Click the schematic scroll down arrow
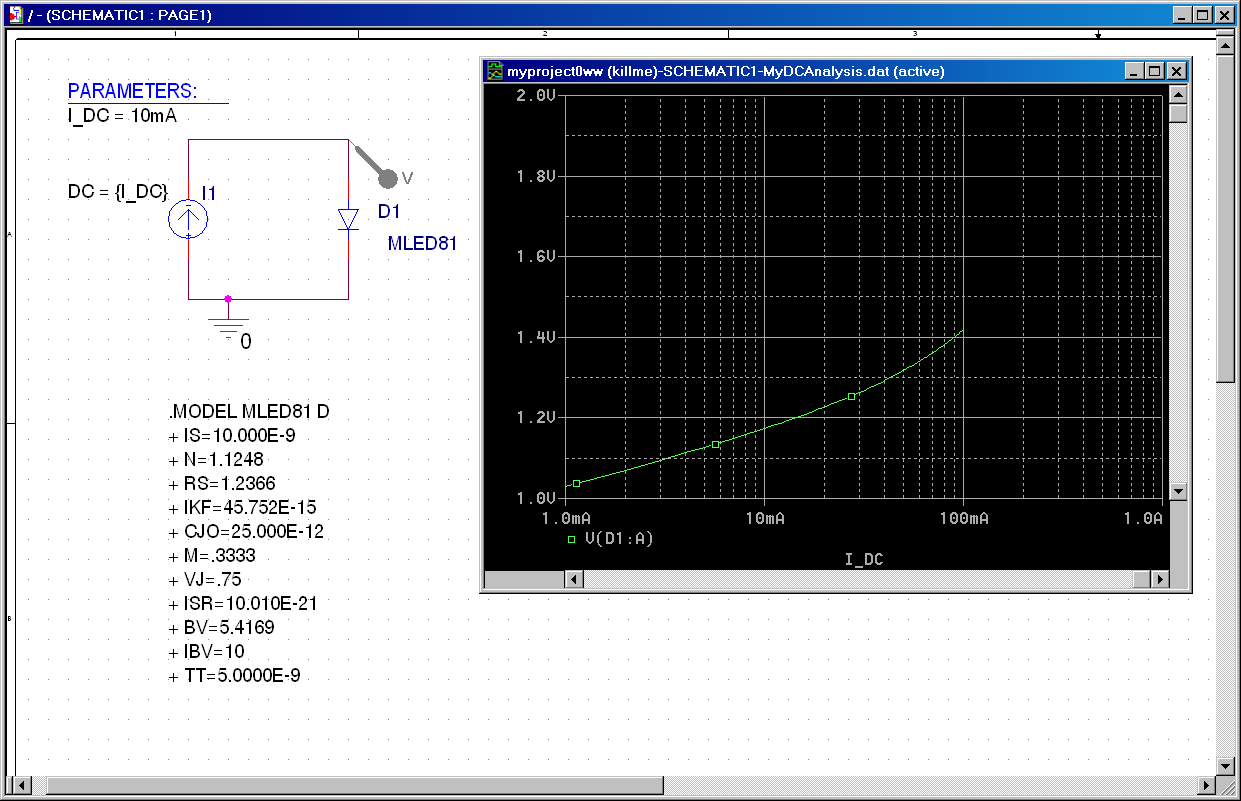Viewport: 1241px width, 801px height. click(1225, 766)
